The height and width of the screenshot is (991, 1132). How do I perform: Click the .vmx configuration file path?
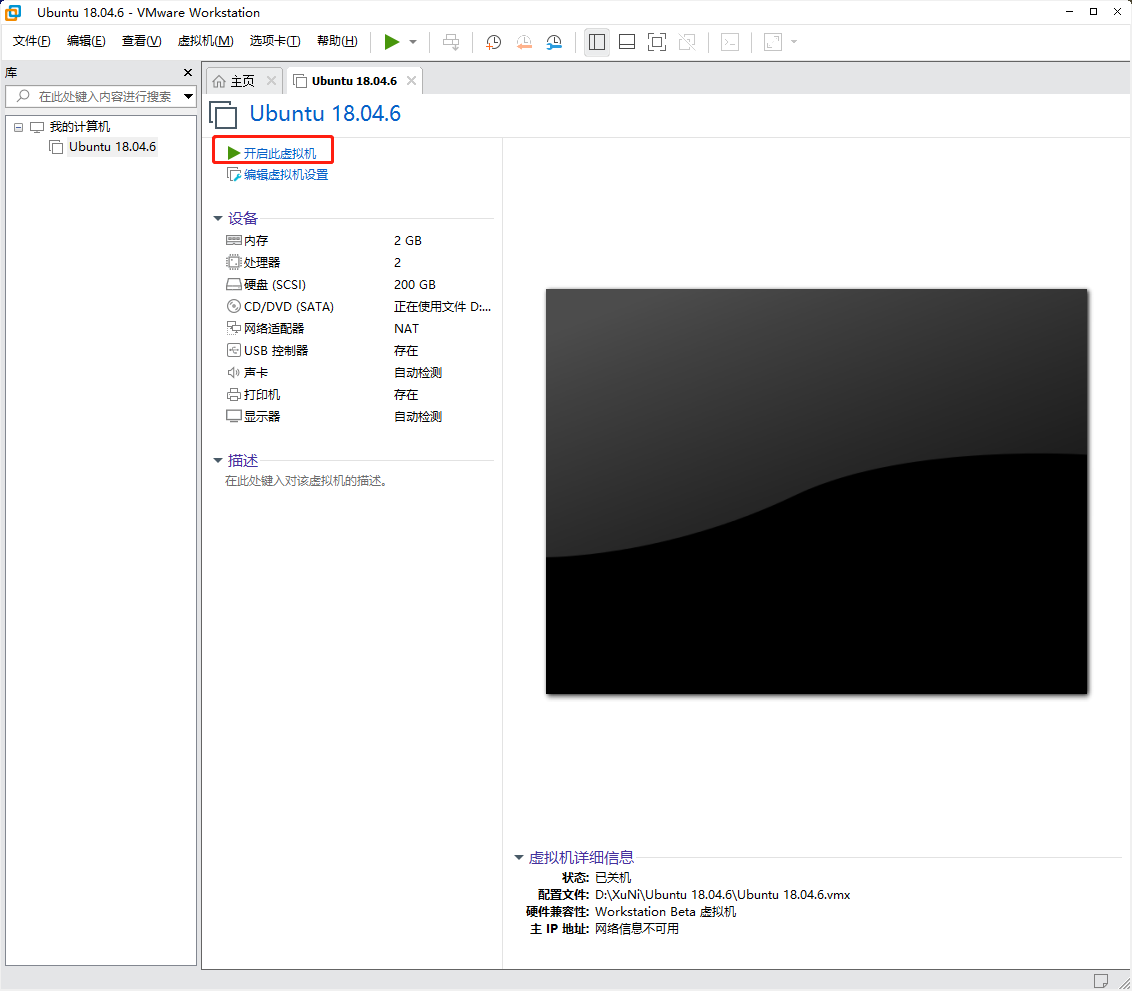723,895
